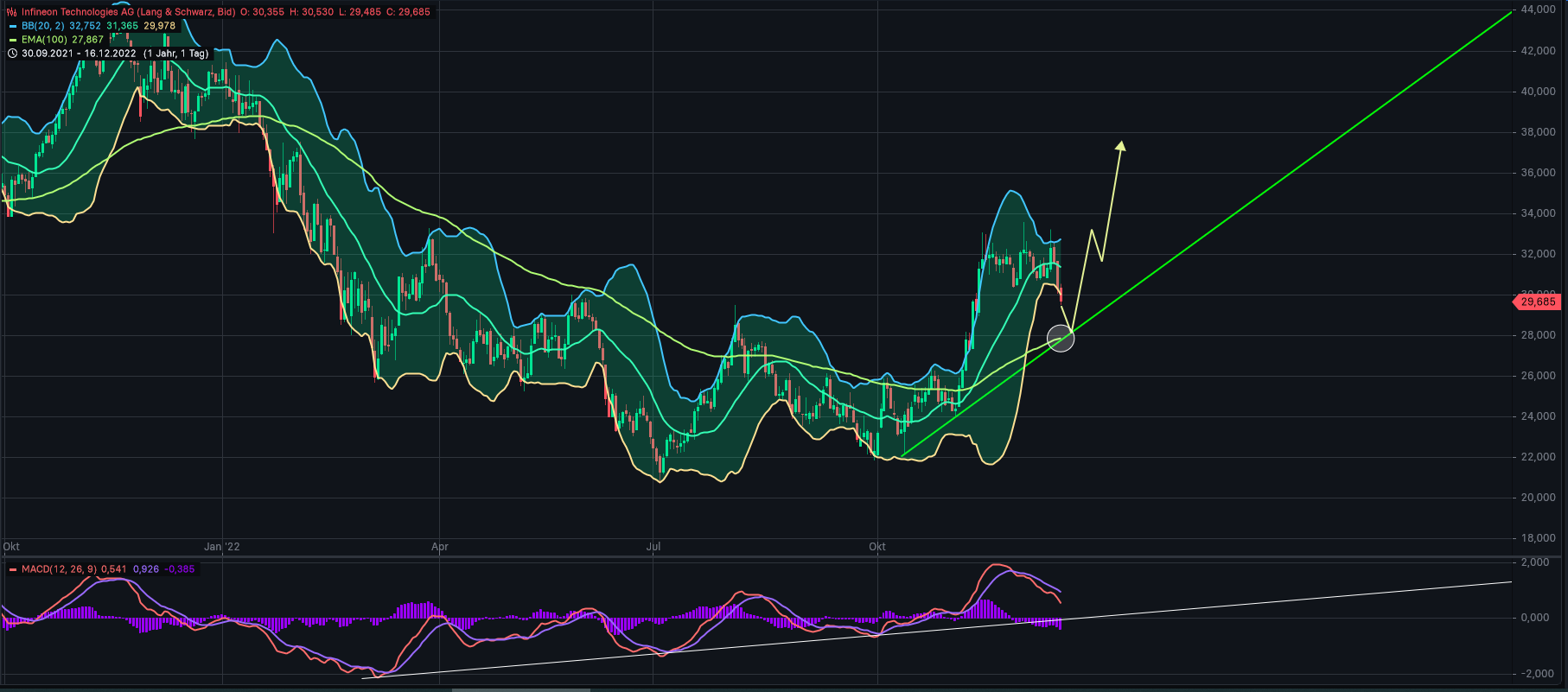Click the clock icon before the date range

click(x=12, y=54)
